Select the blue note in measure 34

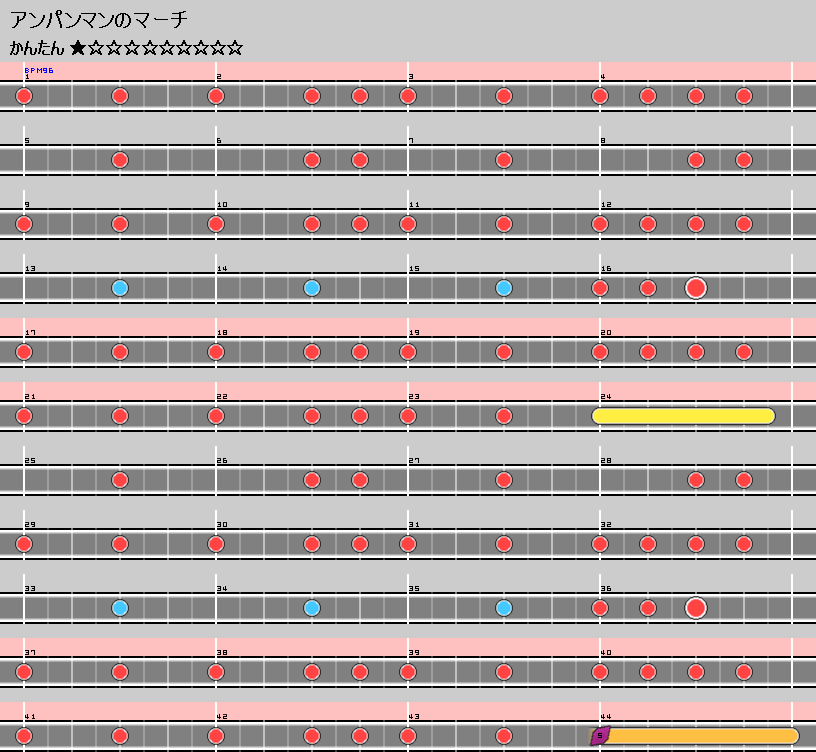312,608
